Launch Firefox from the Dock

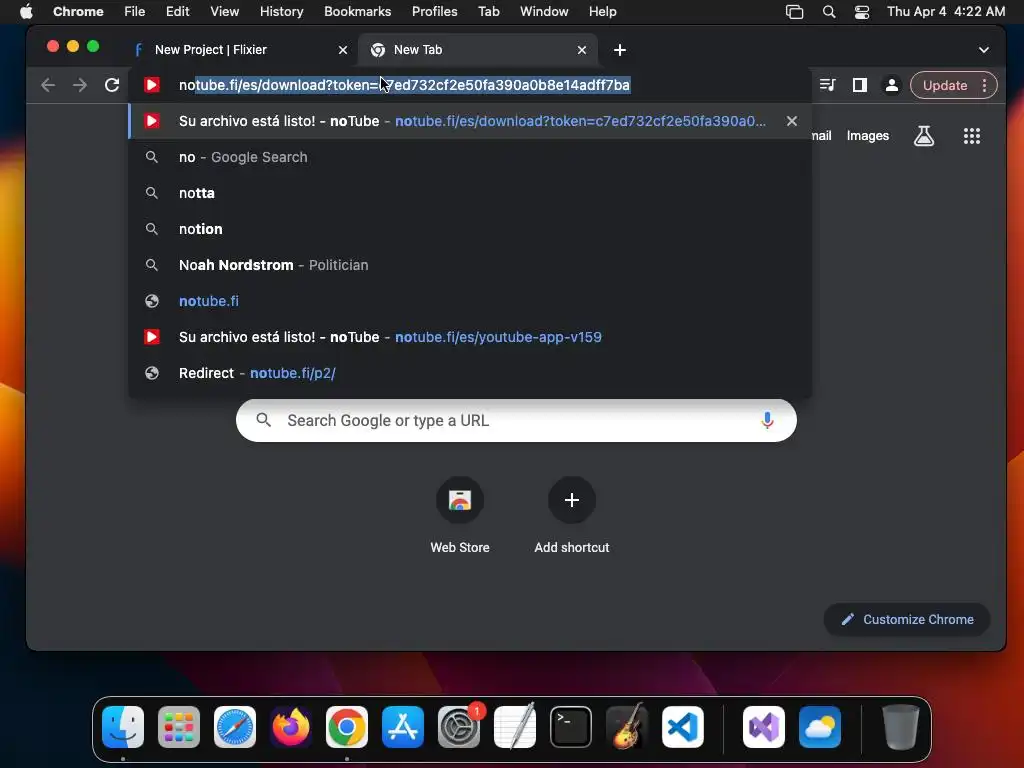tap(291, 727)
